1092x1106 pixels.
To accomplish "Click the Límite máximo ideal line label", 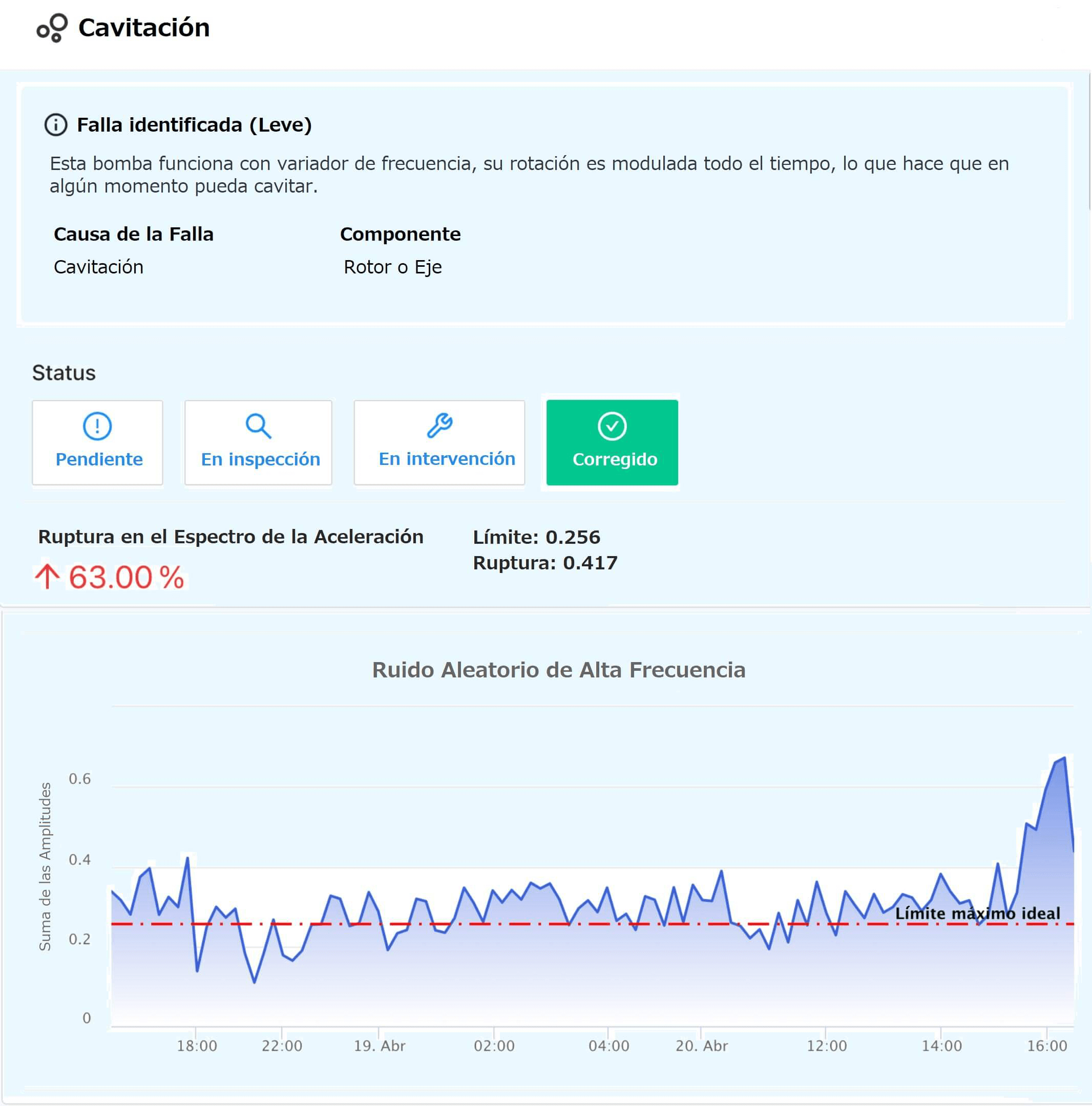I will 977,913.
